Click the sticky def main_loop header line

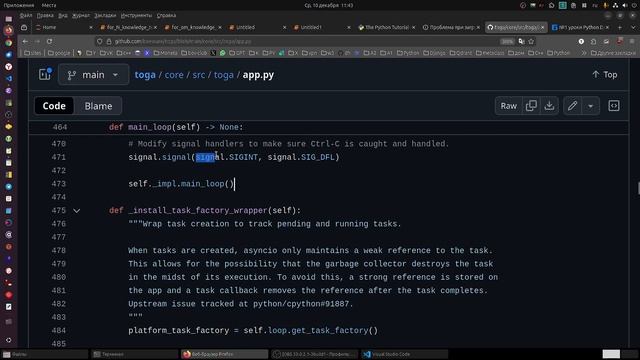click(x=329, y=127)
